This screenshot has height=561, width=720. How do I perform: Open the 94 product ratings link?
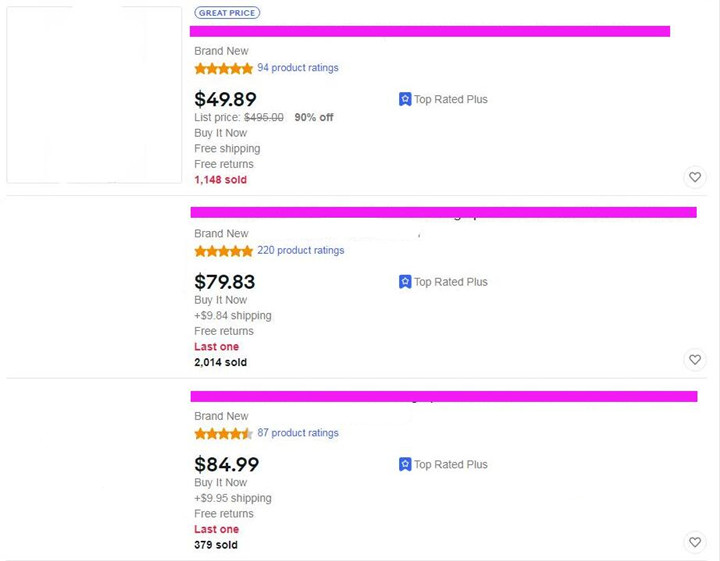(x=298, y=67)
